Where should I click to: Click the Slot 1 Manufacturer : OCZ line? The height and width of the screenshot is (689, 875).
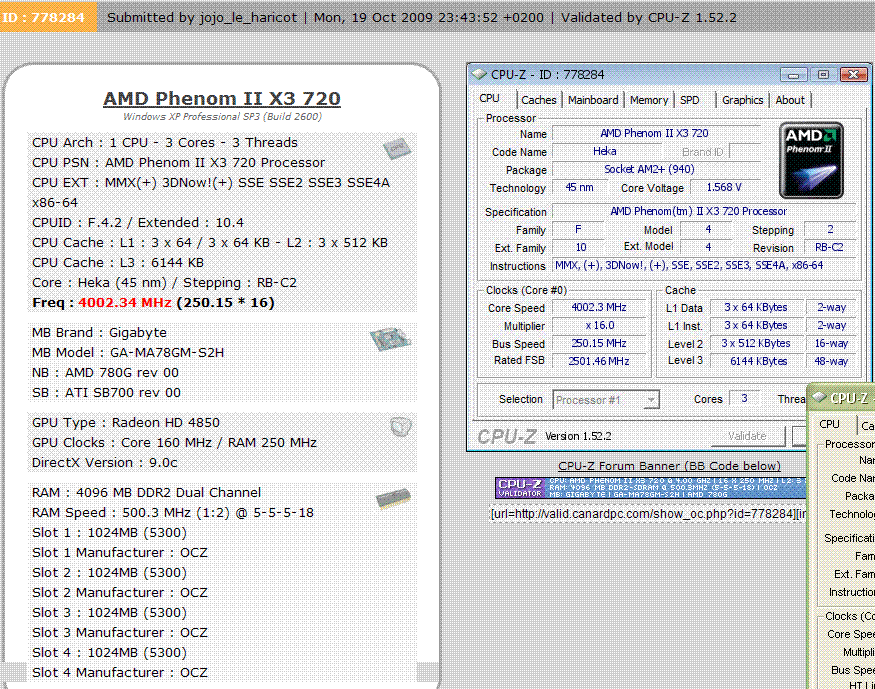[120, 553]
